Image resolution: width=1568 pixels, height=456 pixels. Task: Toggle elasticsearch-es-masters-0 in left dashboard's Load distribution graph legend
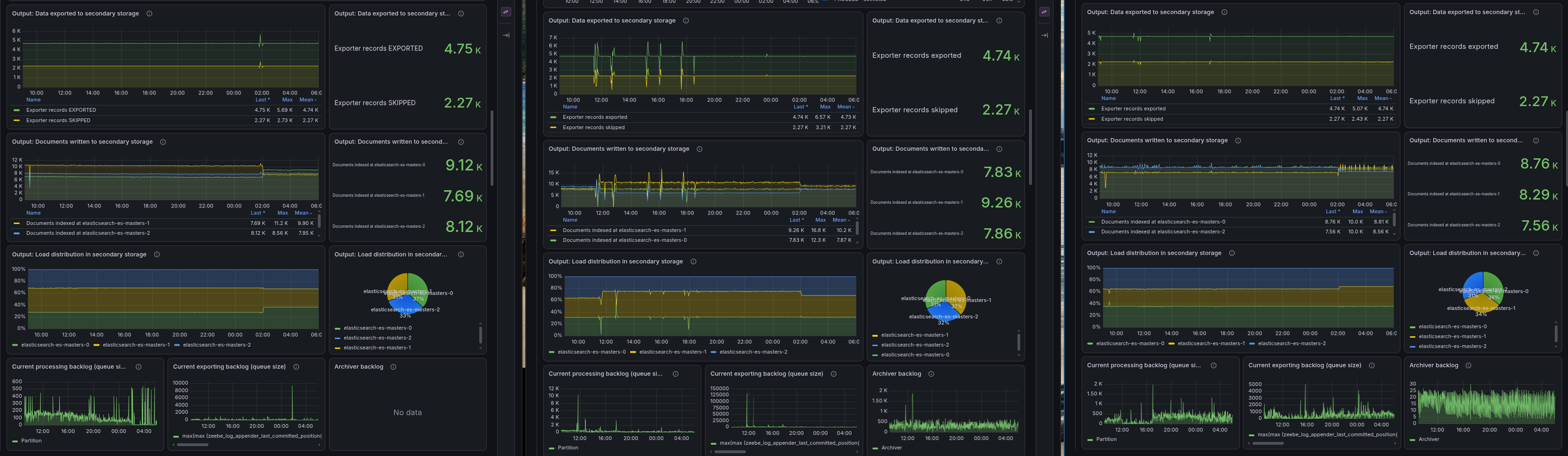(x=55, y=345)
